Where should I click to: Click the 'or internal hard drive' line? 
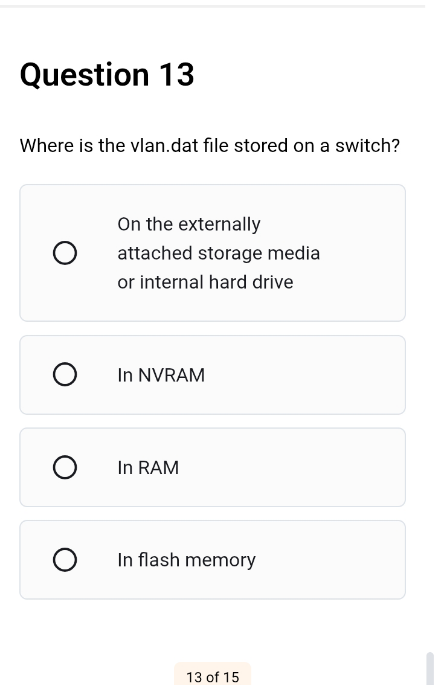click(x=205, y=282)
